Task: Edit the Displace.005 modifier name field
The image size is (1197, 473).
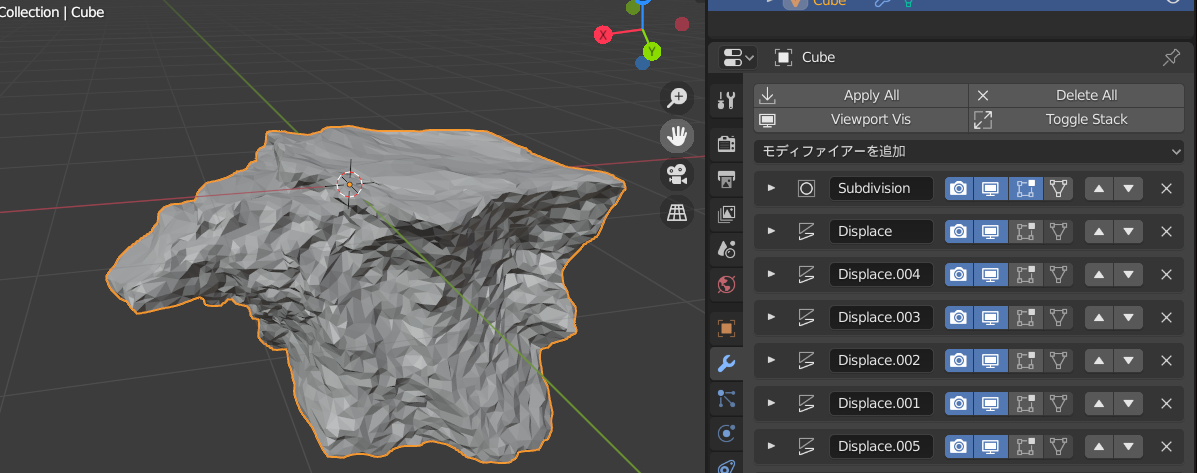Action: click(882, 446)
